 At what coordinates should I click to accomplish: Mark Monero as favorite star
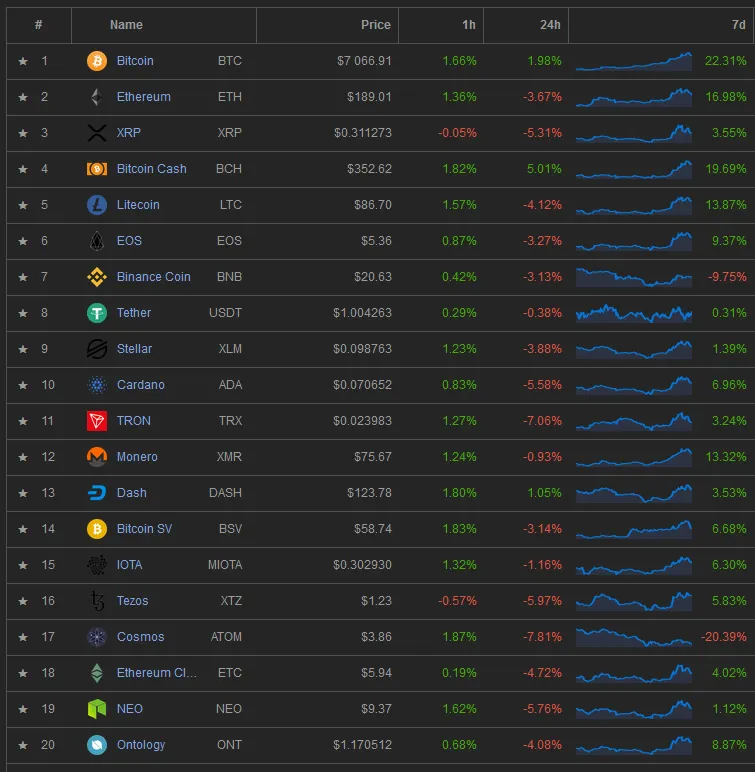pyautogui.click(x=23, y=457)
